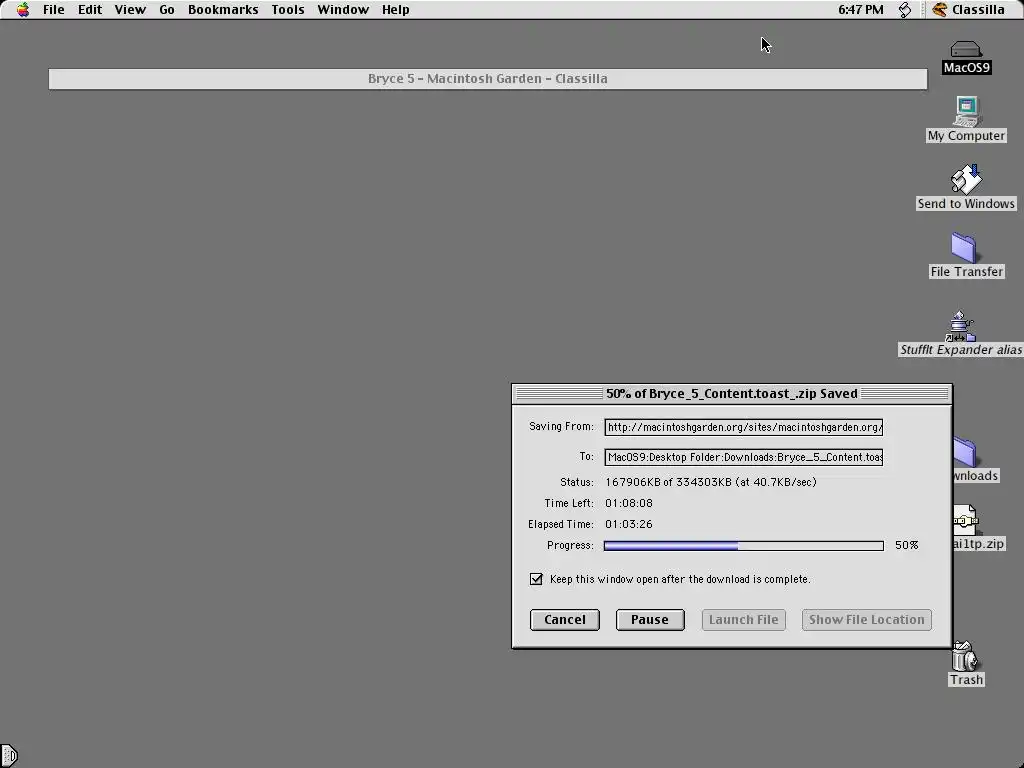Click the Show File Location button
The width and height of the screenshot is (1024, 768).
(x=867, y=620)
